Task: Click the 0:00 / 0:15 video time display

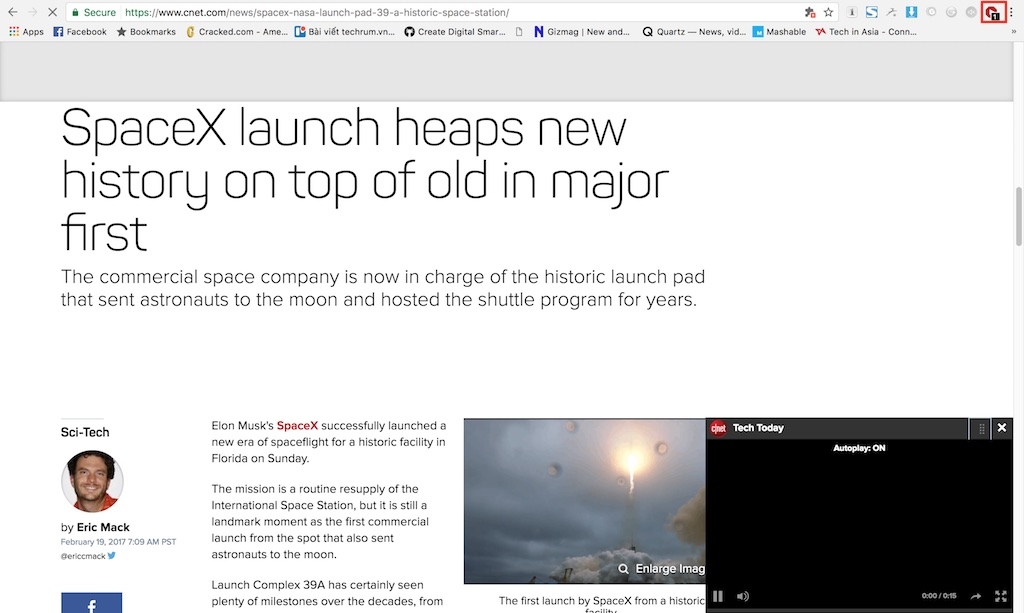Action: coord(939,595)
